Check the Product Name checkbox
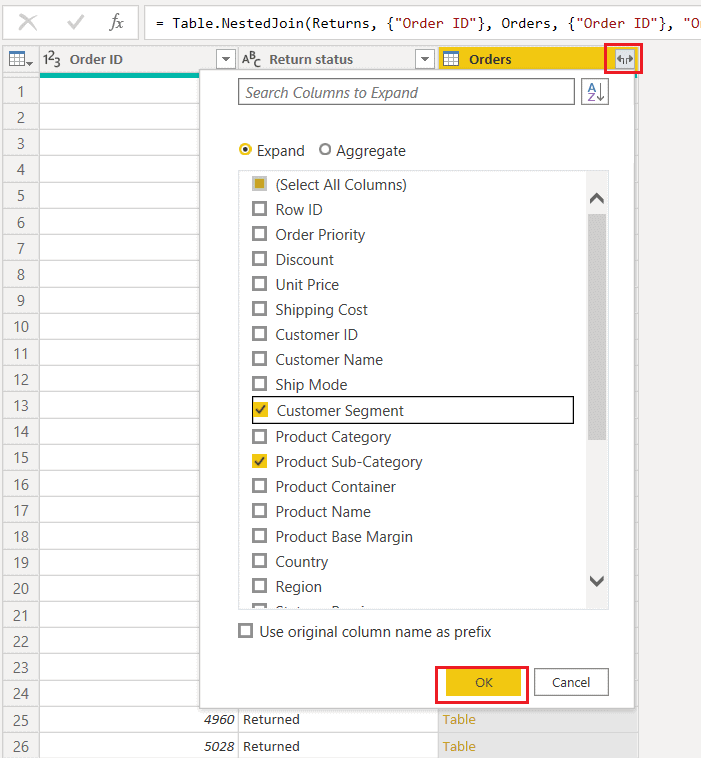 tap(260, 511)
